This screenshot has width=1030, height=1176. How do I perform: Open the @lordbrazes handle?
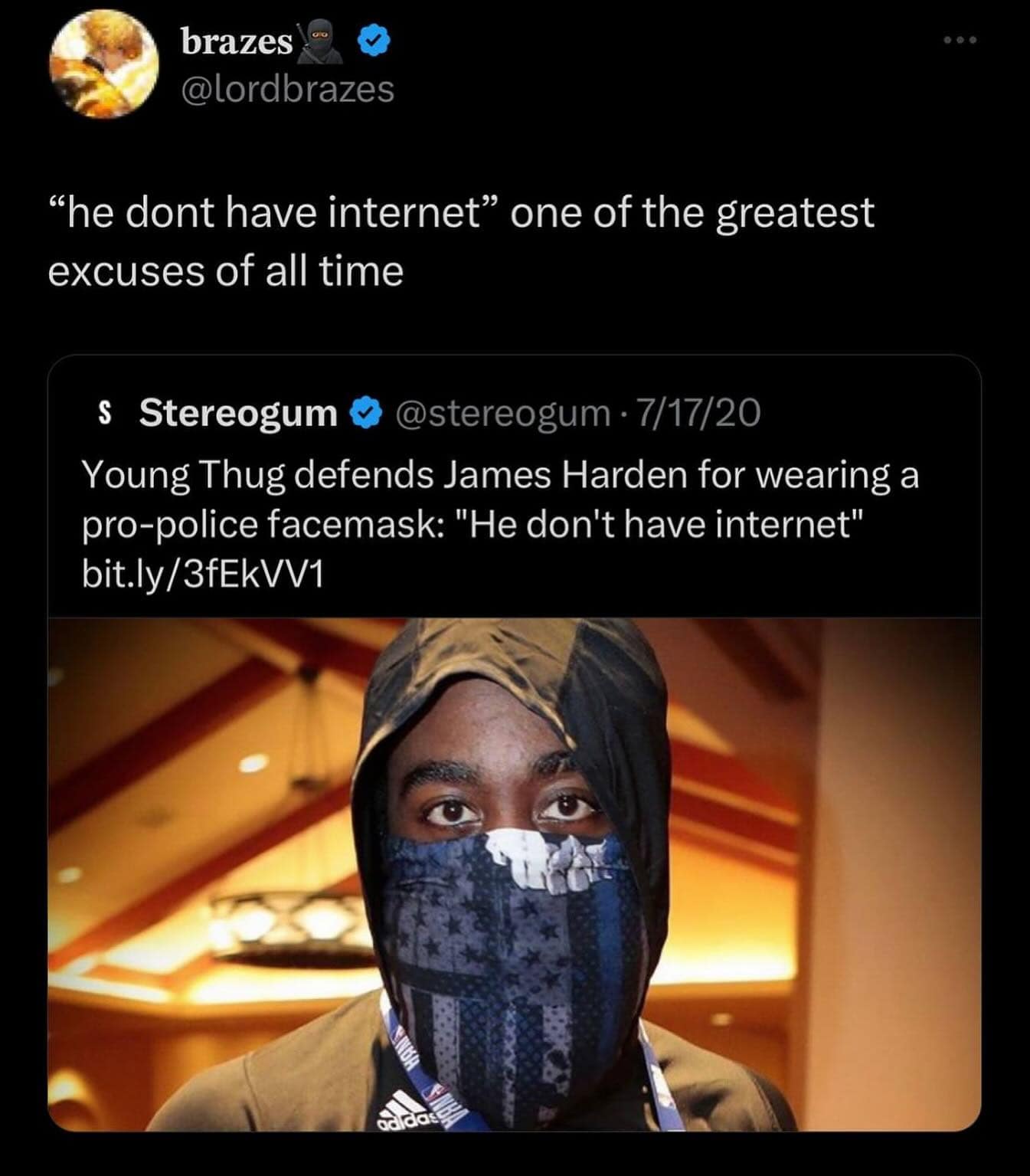(x=287, y=89)
